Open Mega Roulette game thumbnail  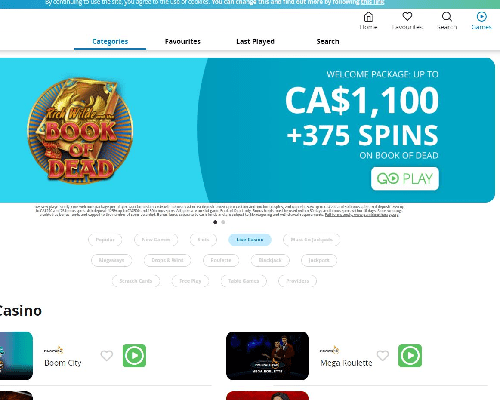(x=267, y=356)
